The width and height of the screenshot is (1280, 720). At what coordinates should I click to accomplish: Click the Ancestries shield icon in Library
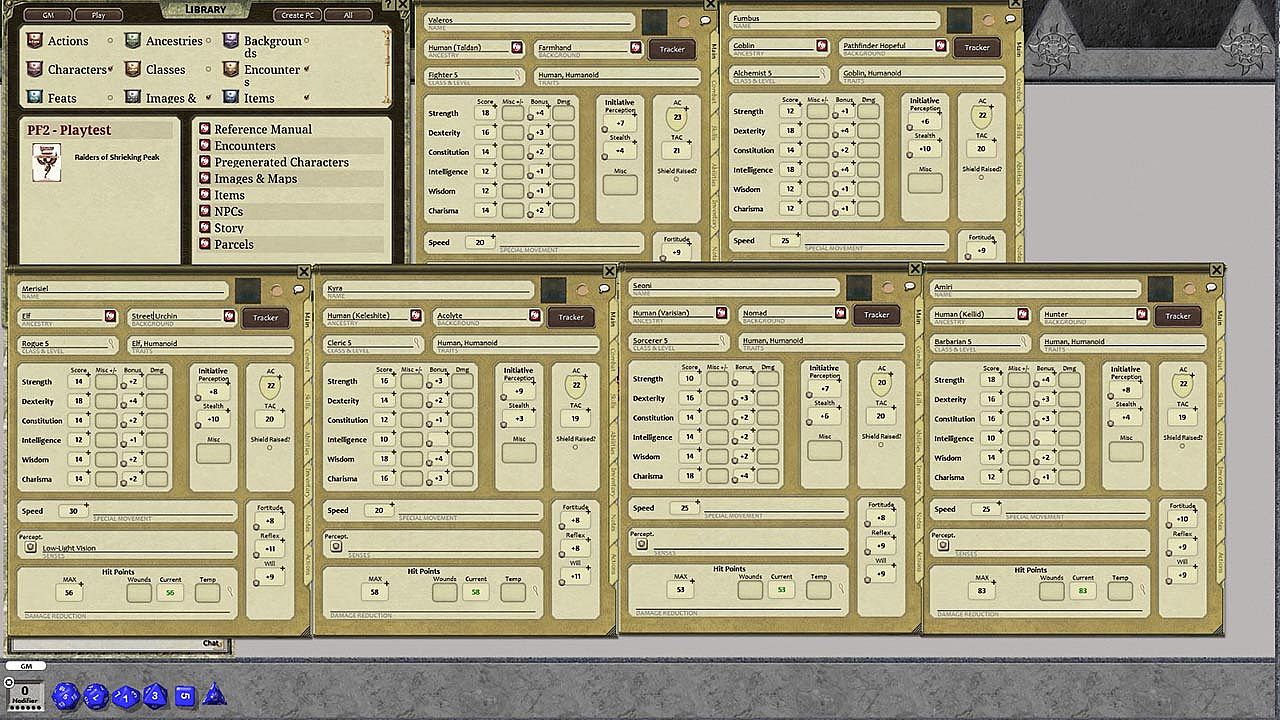(133, 41)
